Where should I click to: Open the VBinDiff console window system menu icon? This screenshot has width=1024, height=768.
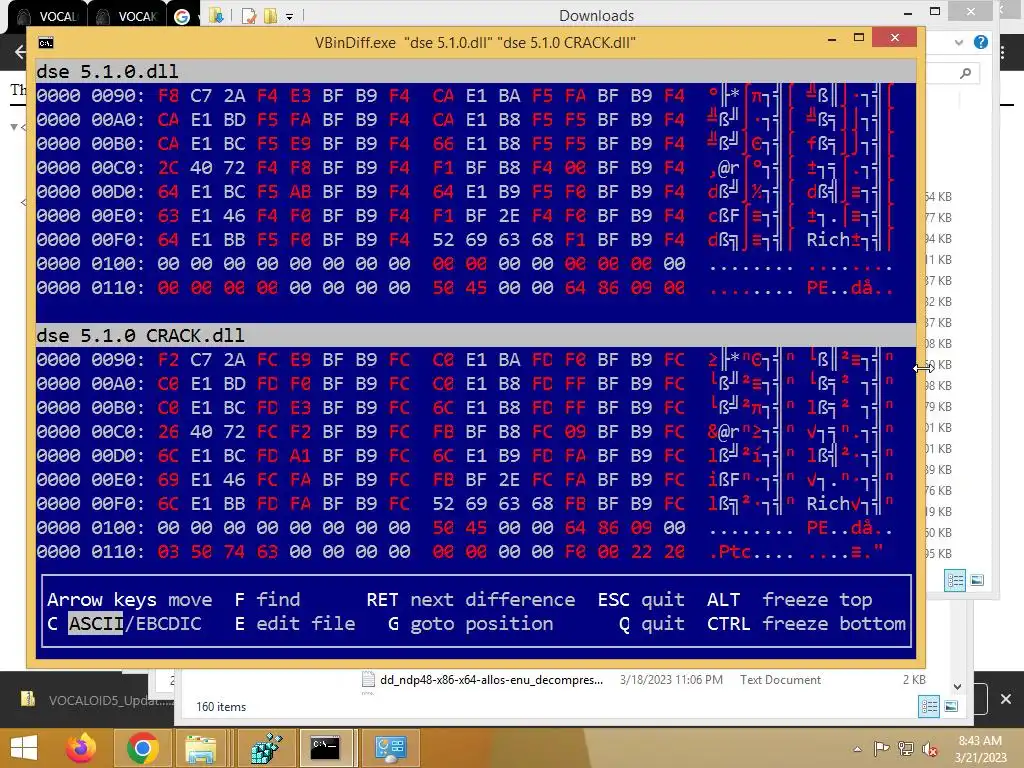click(x=46, y=43)
